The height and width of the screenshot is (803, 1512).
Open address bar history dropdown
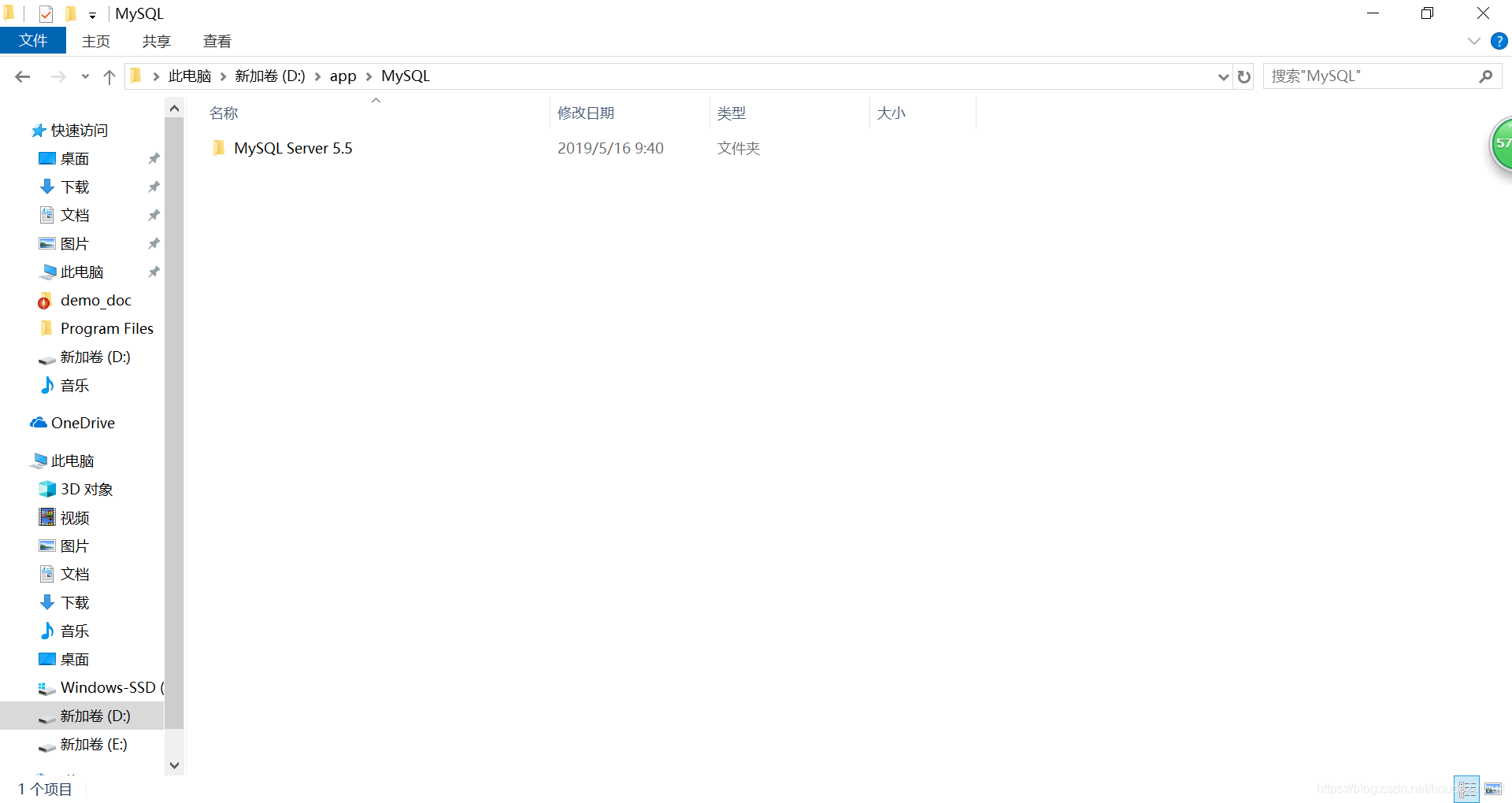[1223, 76]
